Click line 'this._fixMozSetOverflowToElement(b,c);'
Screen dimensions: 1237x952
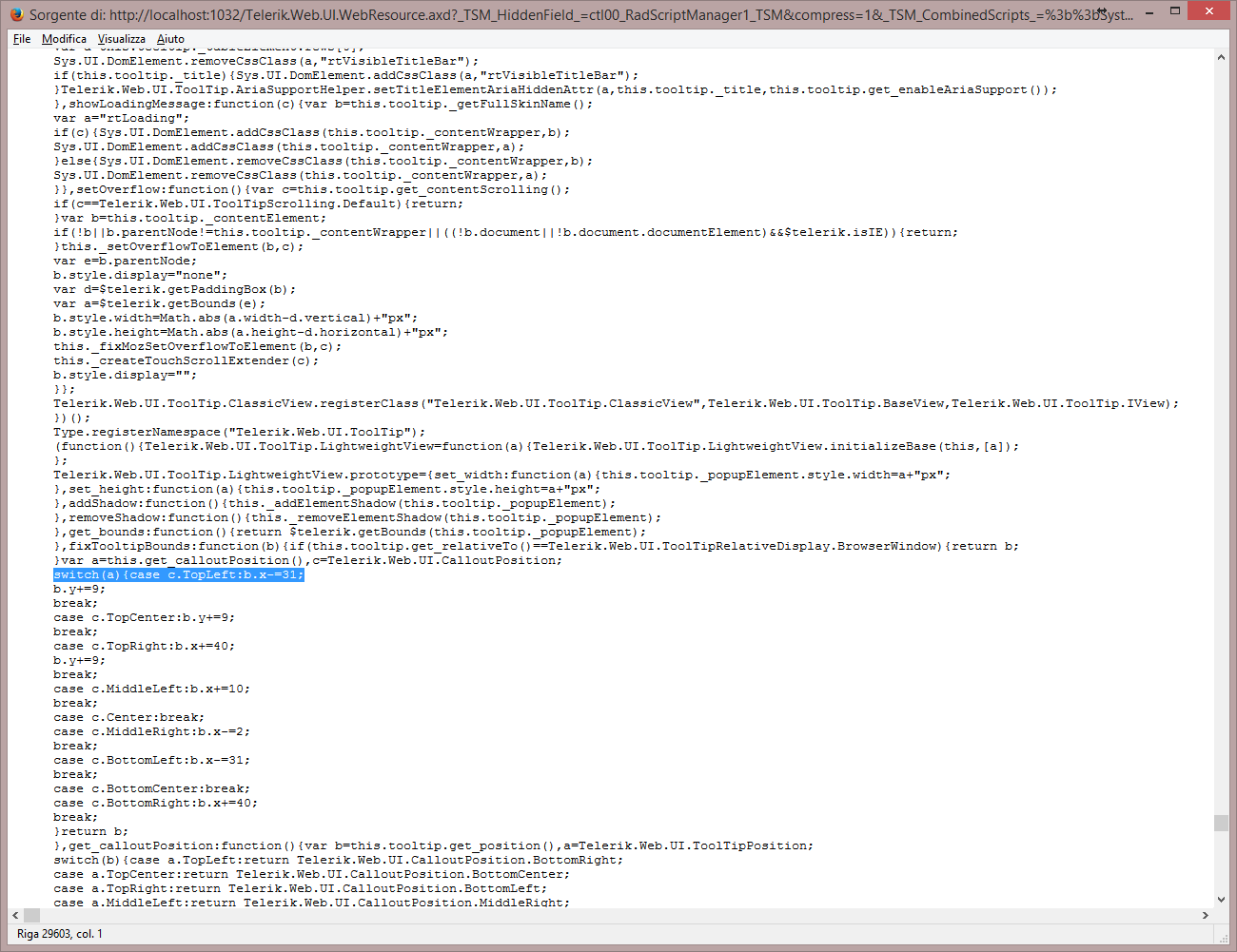point(197,347)
